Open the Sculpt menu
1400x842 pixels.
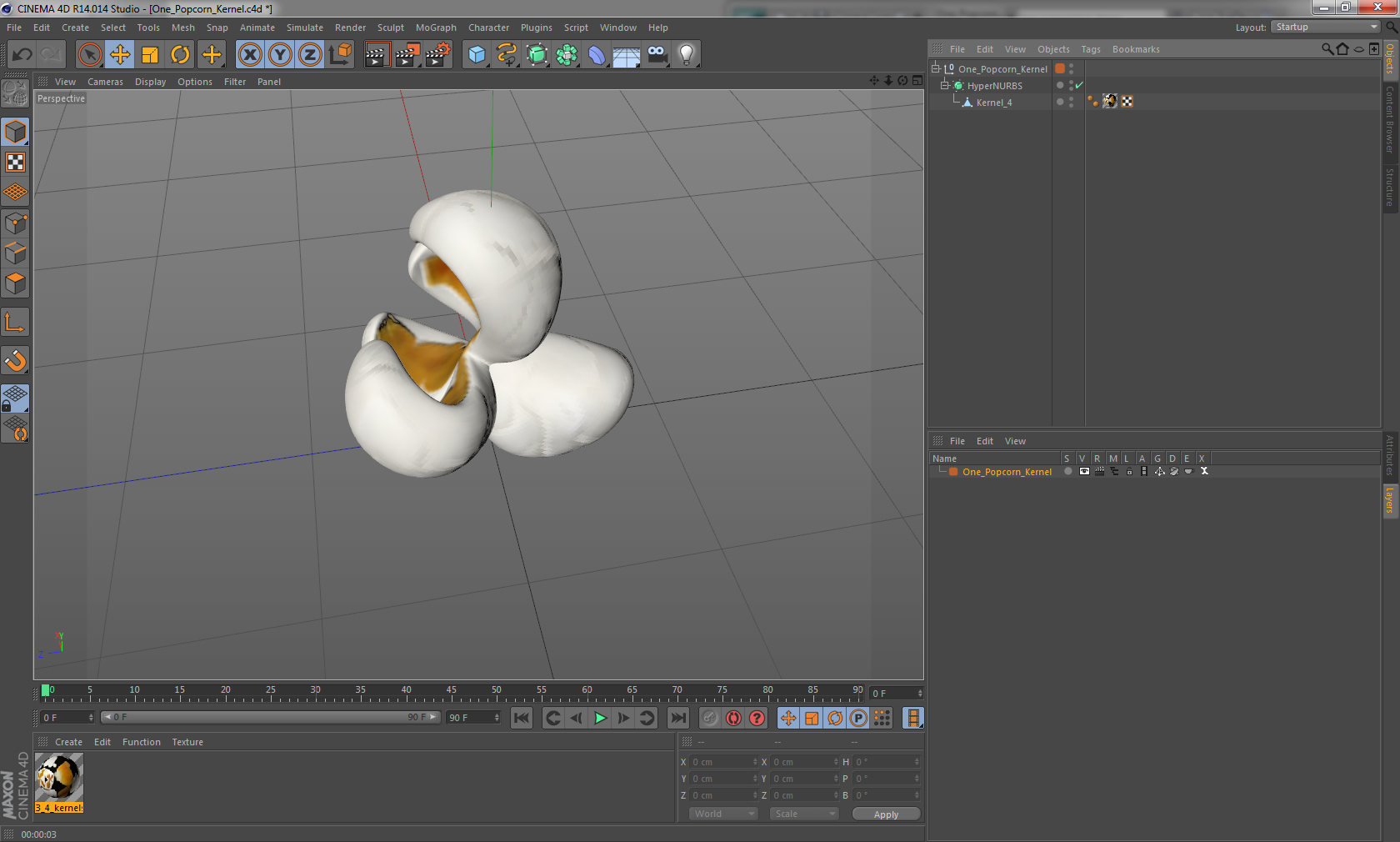[x=391, y=28]
